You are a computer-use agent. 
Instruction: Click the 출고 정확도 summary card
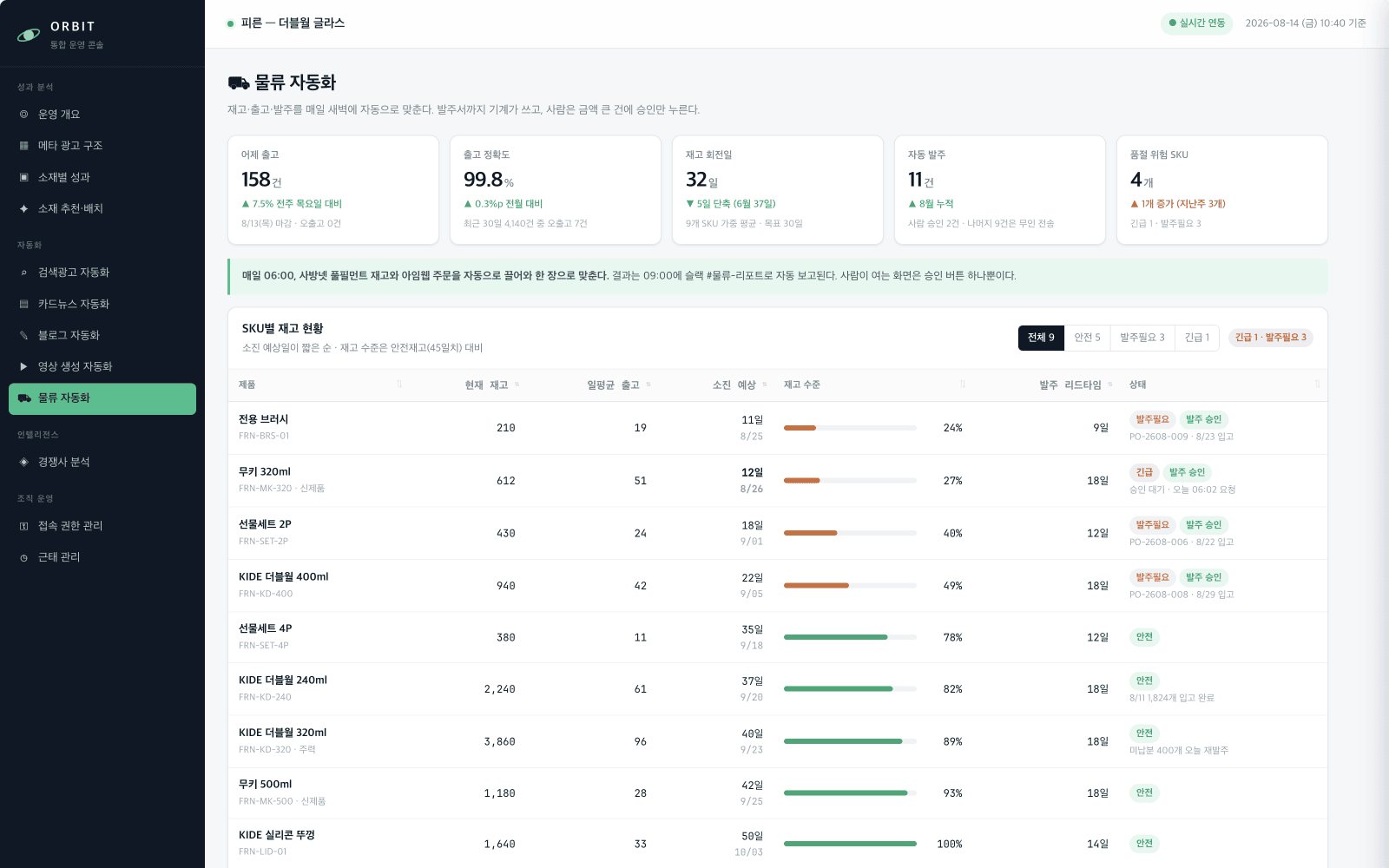pyautogui.click(x=556, y=190)
